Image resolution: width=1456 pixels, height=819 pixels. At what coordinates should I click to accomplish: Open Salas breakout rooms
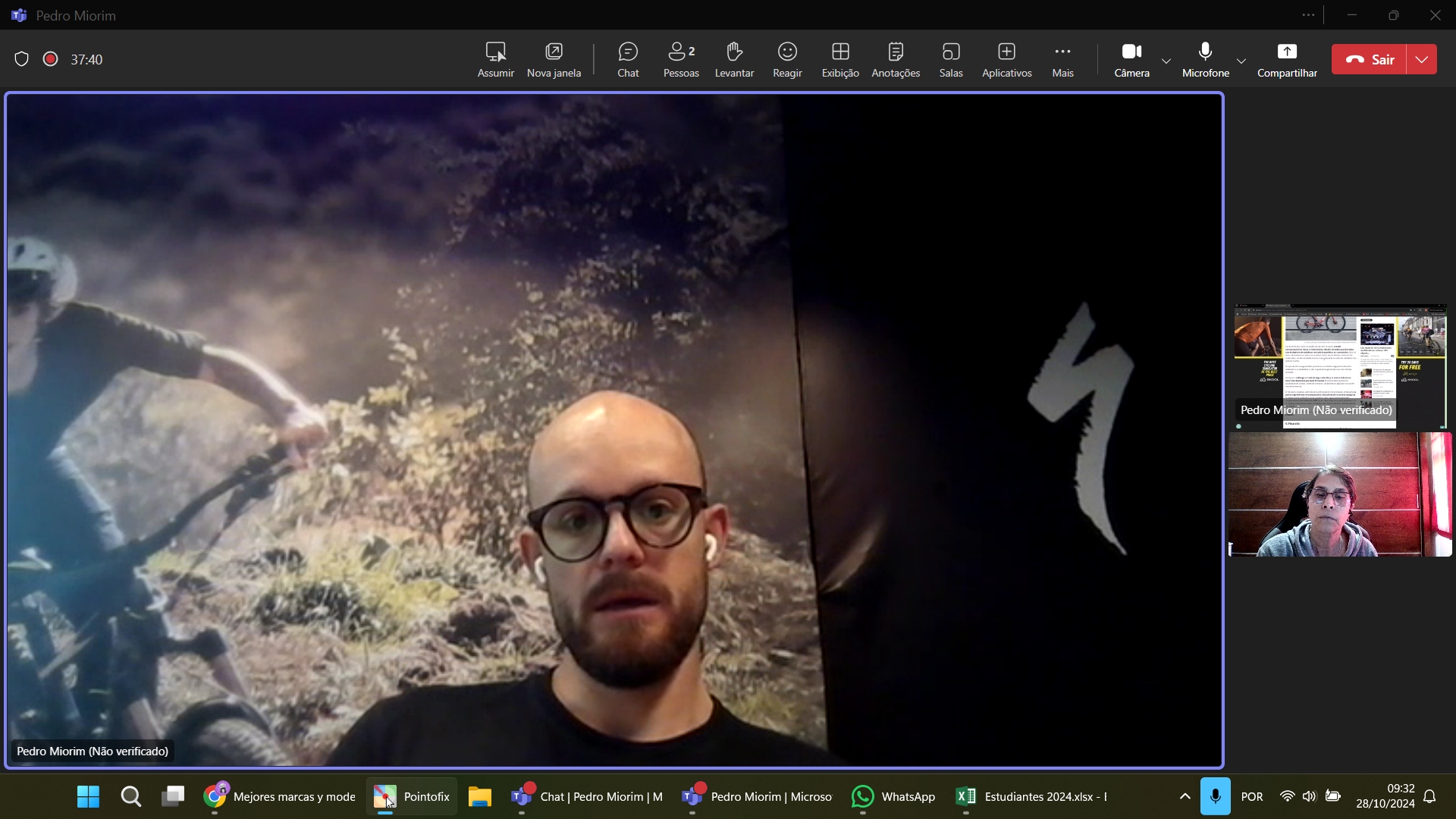point(951,59)
